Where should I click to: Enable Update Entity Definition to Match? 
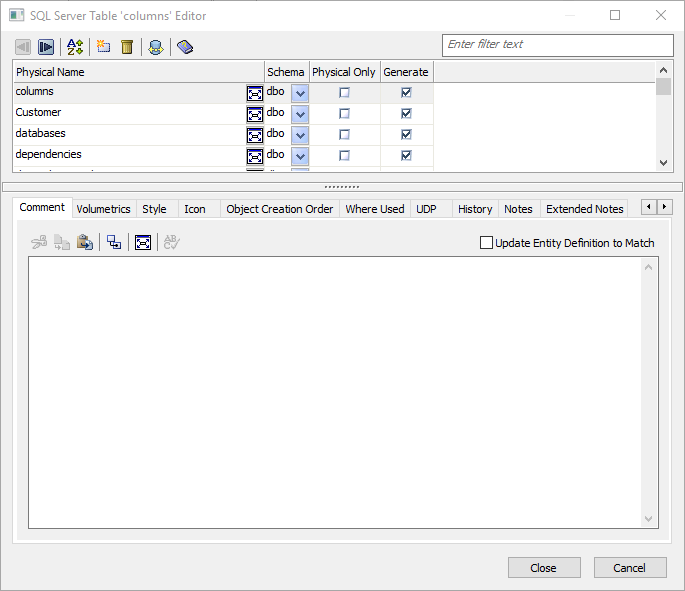click(x=487, y=242)
